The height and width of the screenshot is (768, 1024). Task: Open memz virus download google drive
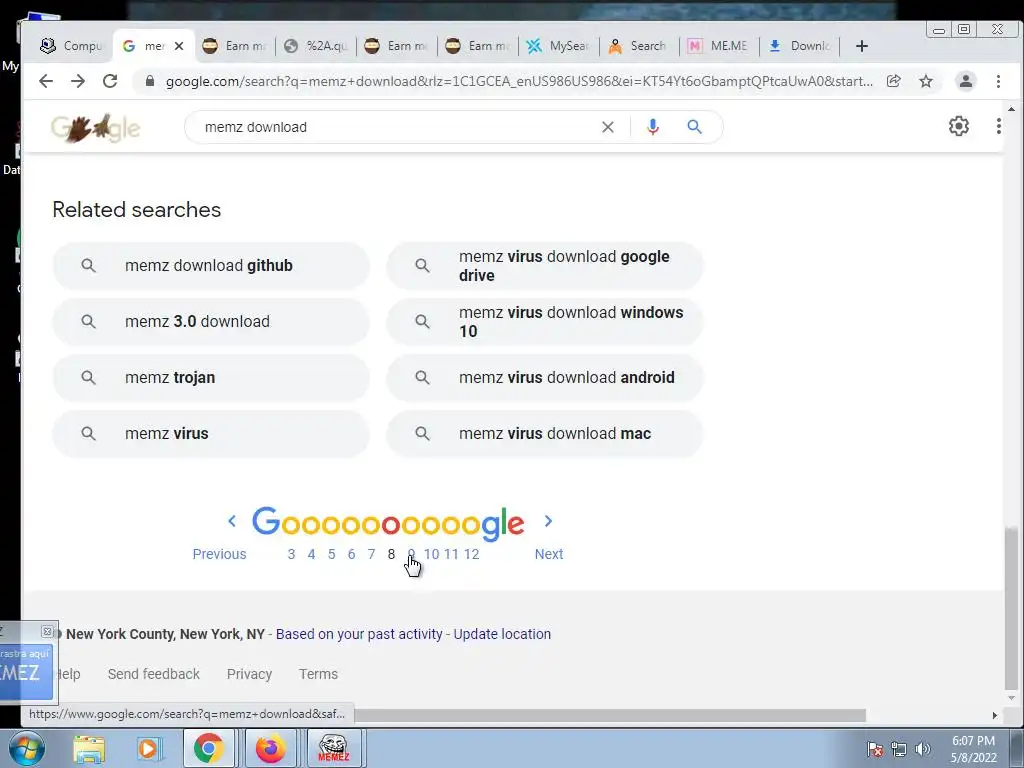click(545, 266)
